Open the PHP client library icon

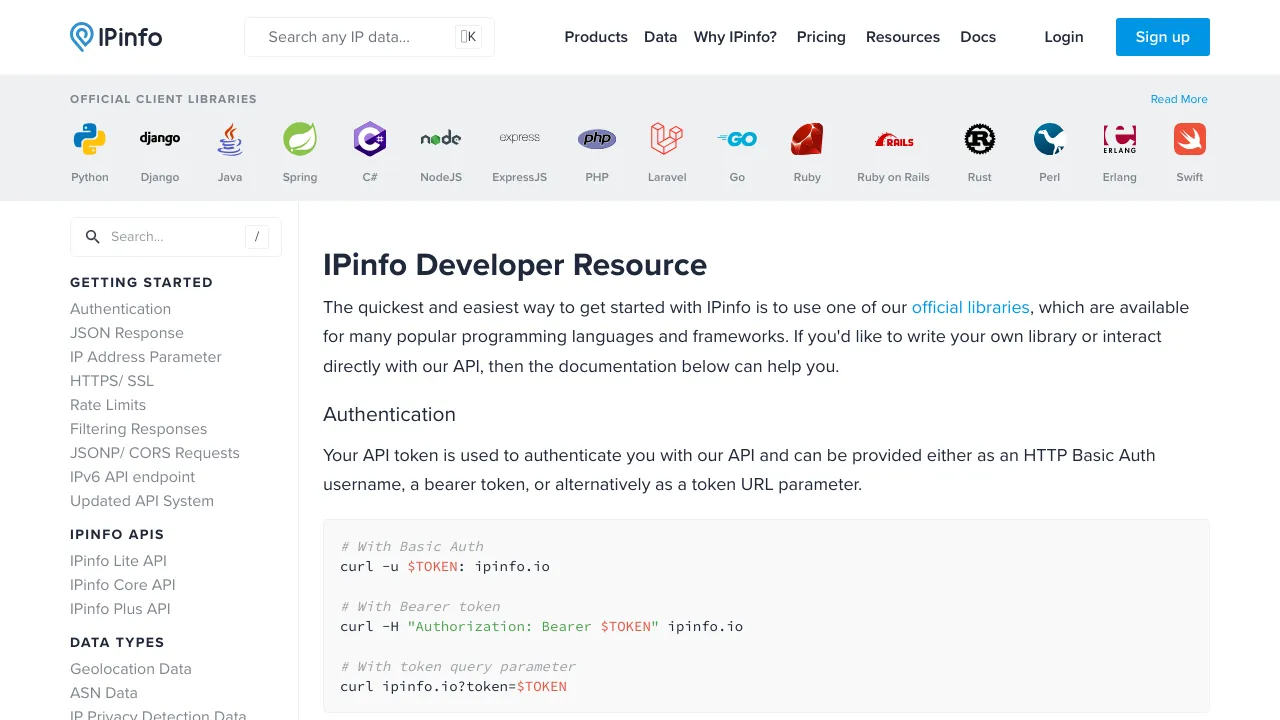tap(597, 139)
